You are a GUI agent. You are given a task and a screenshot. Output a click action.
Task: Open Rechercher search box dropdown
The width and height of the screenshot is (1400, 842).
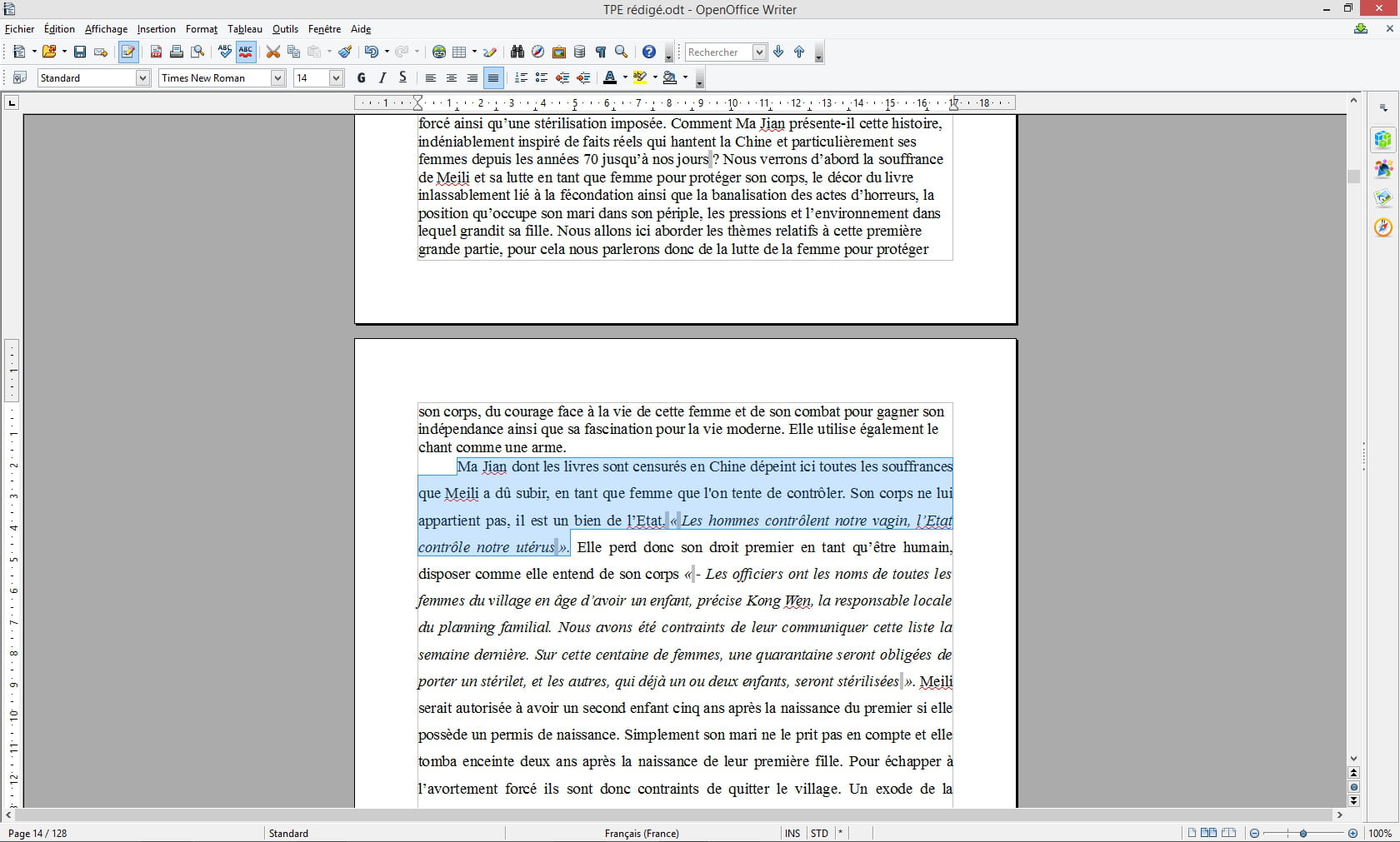point(759,52)
